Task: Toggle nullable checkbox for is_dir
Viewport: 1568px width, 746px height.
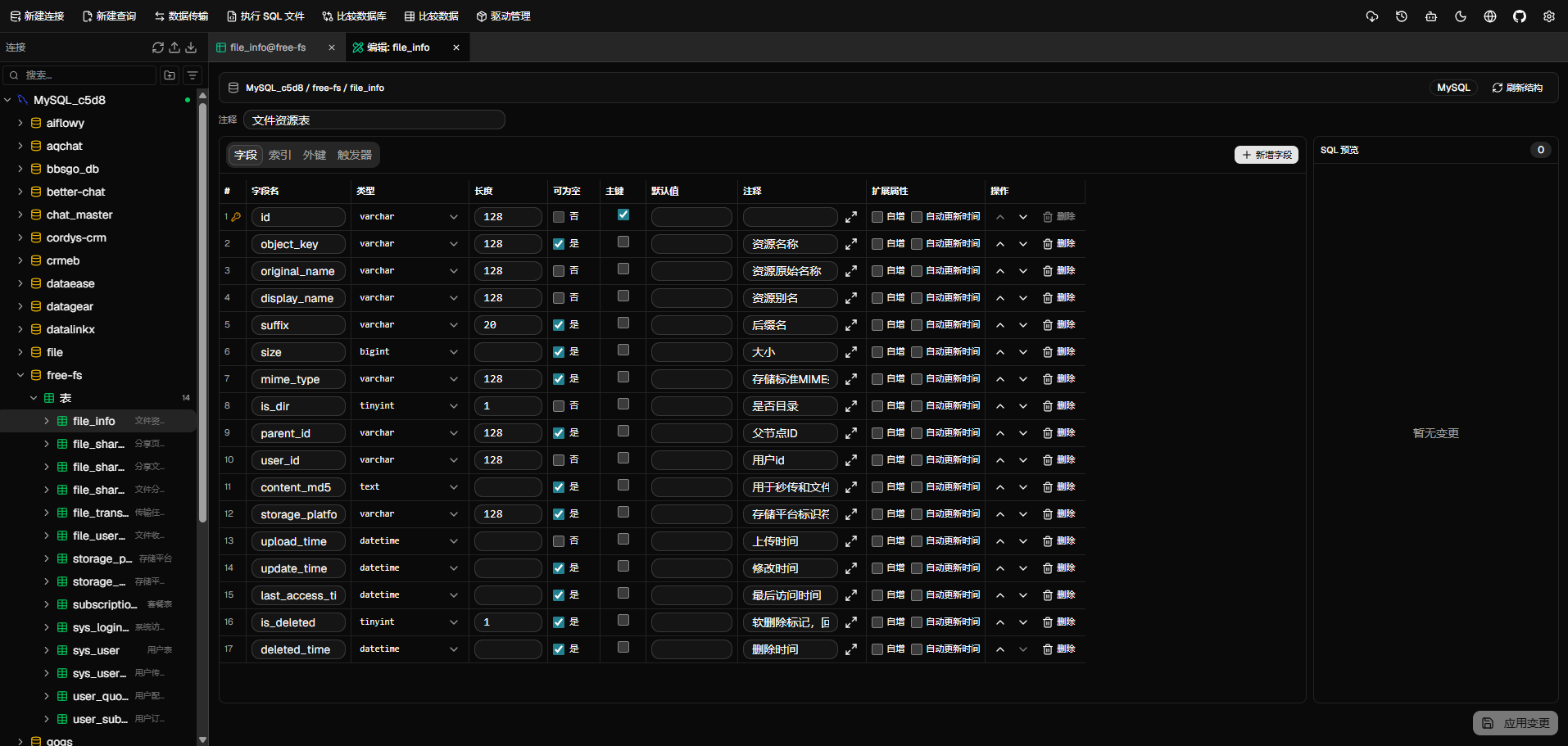Action: 559,406
